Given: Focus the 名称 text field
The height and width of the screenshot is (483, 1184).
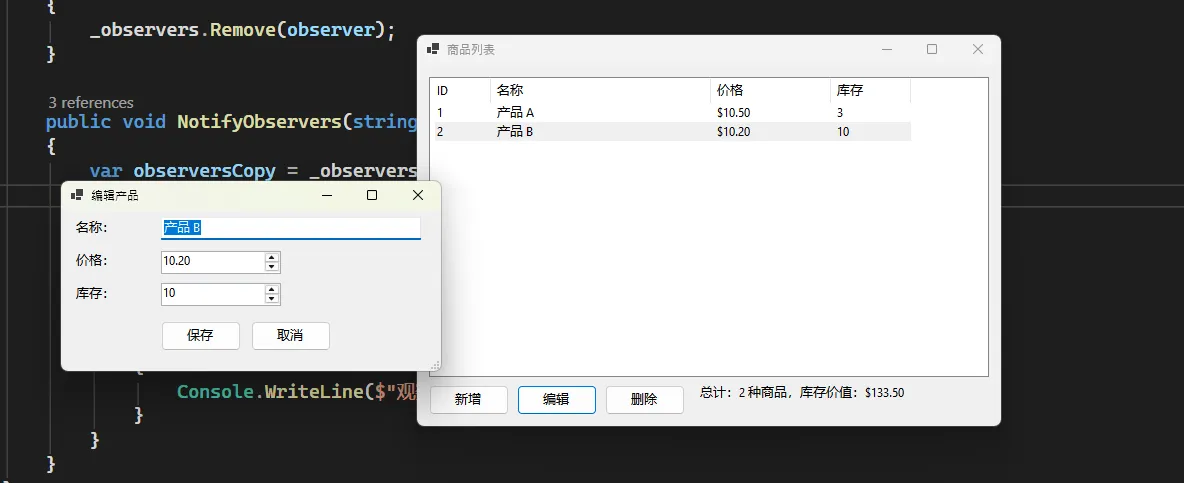Looking at the screenshot, I should [290, 228].
